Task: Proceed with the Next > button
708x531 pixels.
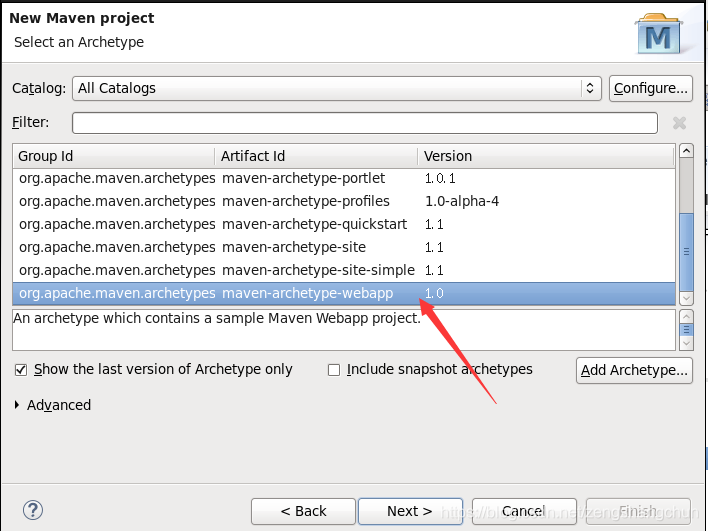Action: coord(410,511)
